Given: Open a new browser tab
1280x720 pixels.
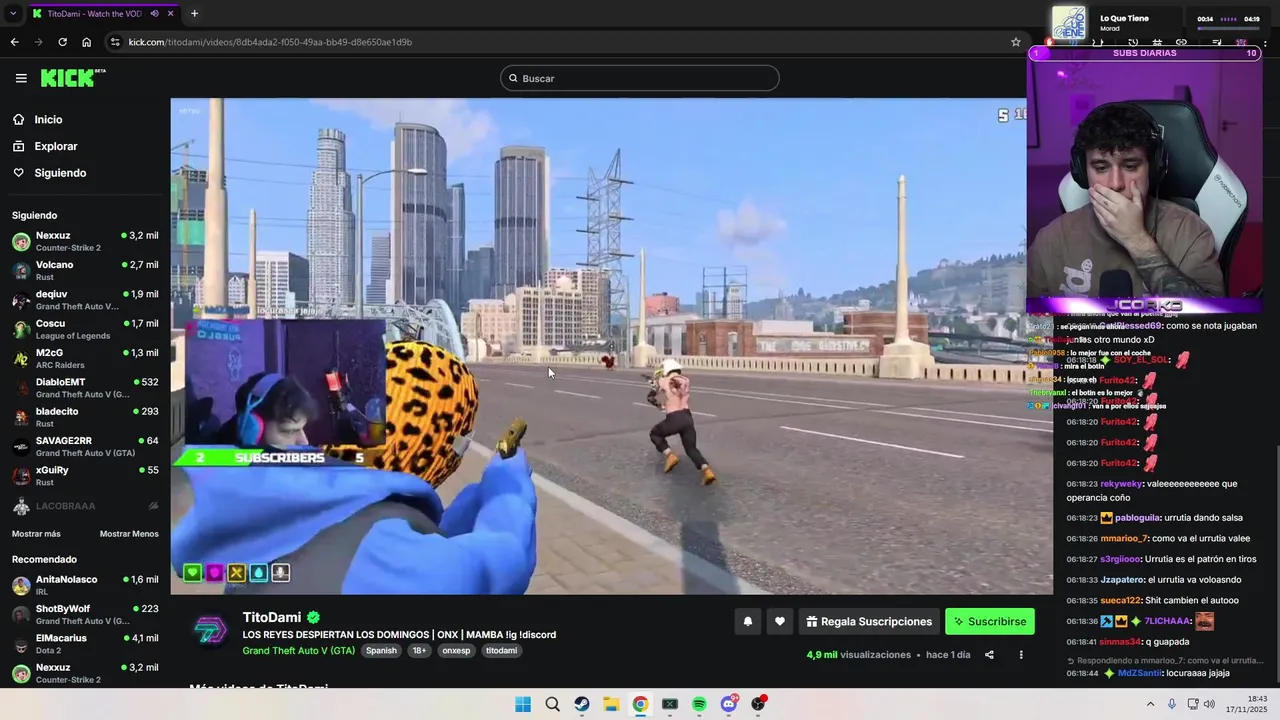Looking at the screenshot, I should [x=194, y=14].
